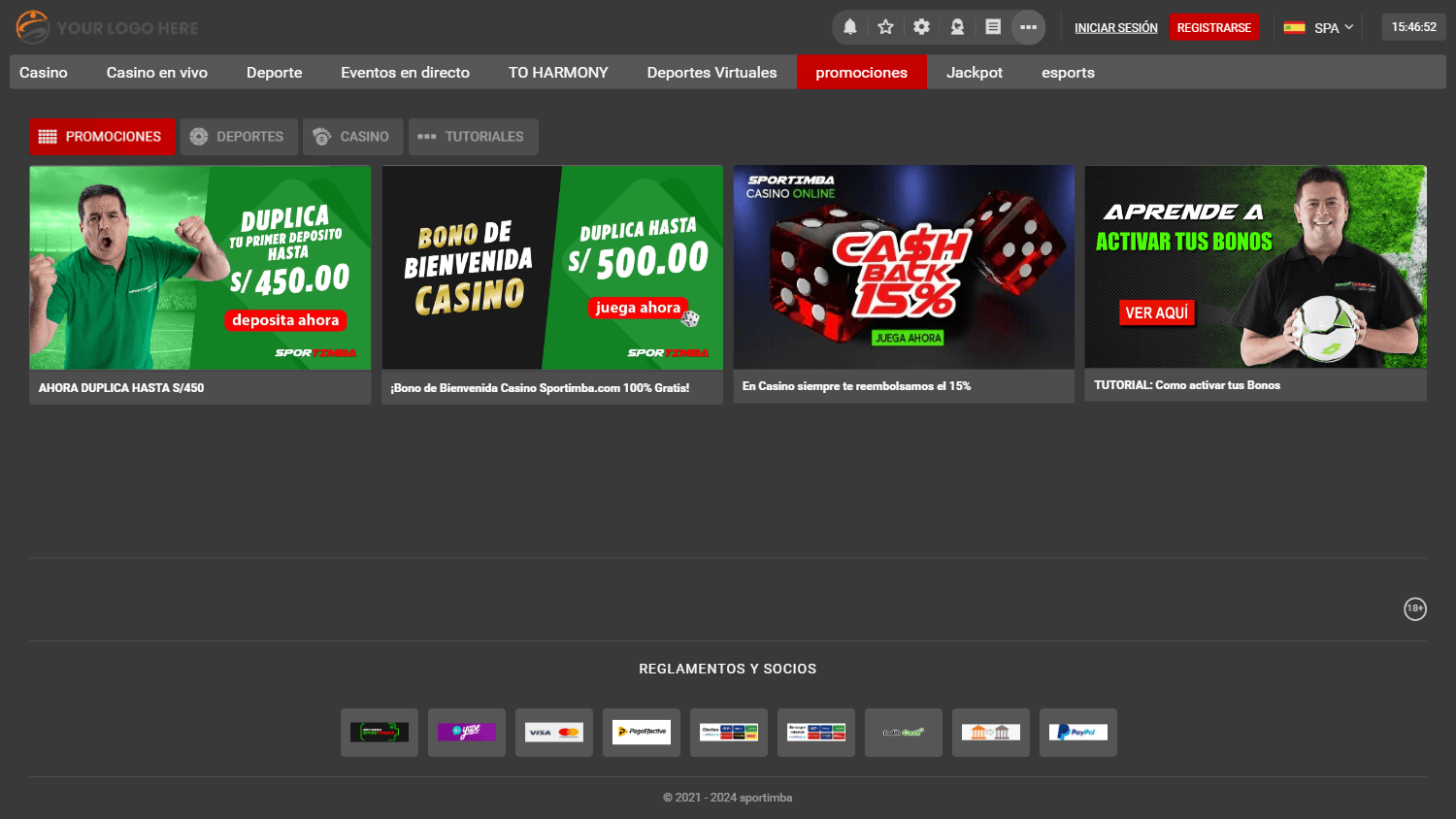The height and width of the screenshot is (819, 1456).
Task: Click the 18+ age restriction badge
Action: click(1415, 608)
